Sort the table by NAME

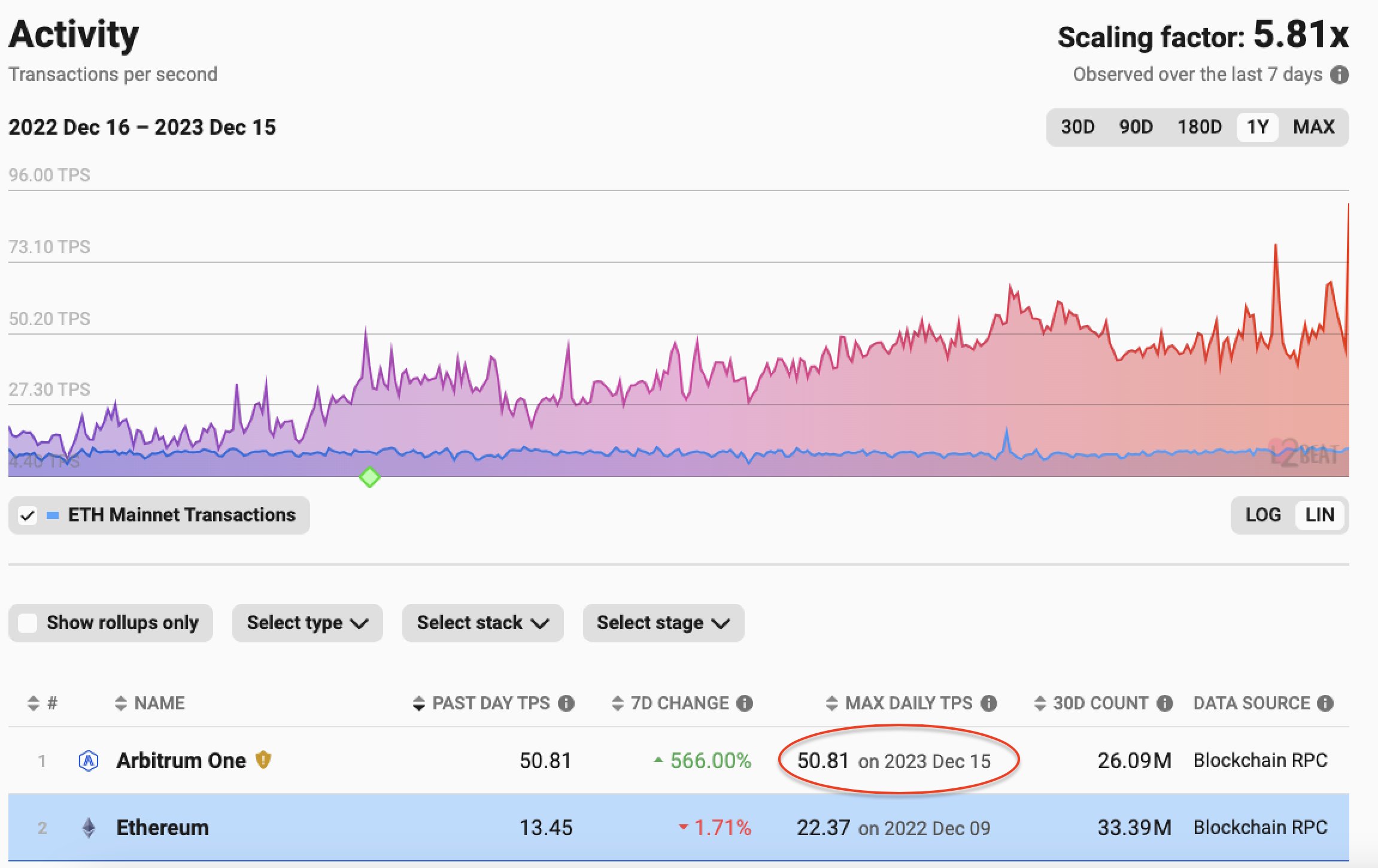click(x=121, y=703)
